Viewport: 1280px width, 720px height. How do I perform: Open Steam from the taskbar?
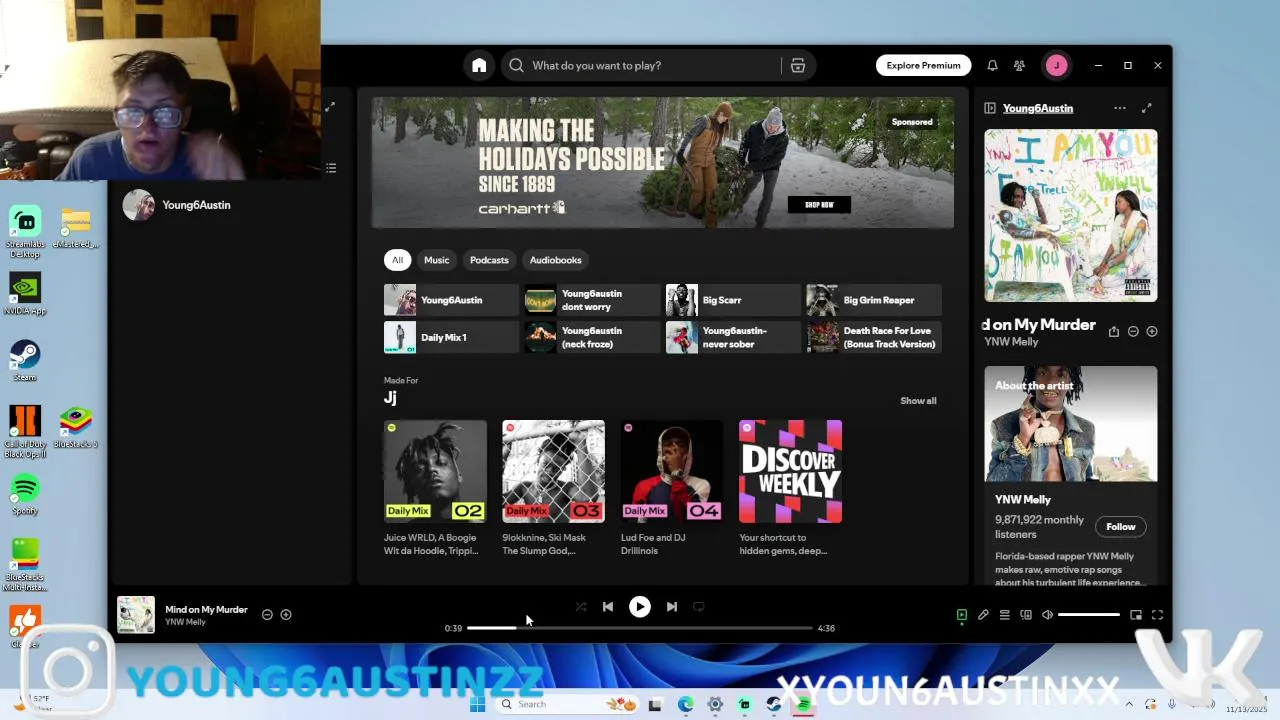[774, 705]
